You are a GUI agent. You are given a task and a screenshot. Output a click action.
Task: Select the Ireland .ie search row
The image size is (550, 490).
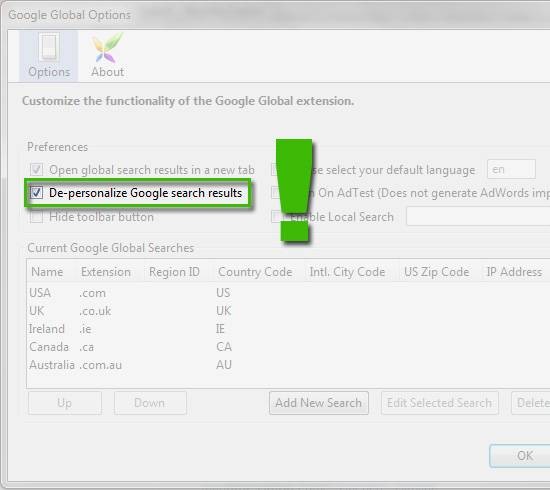tap(288, 329)
